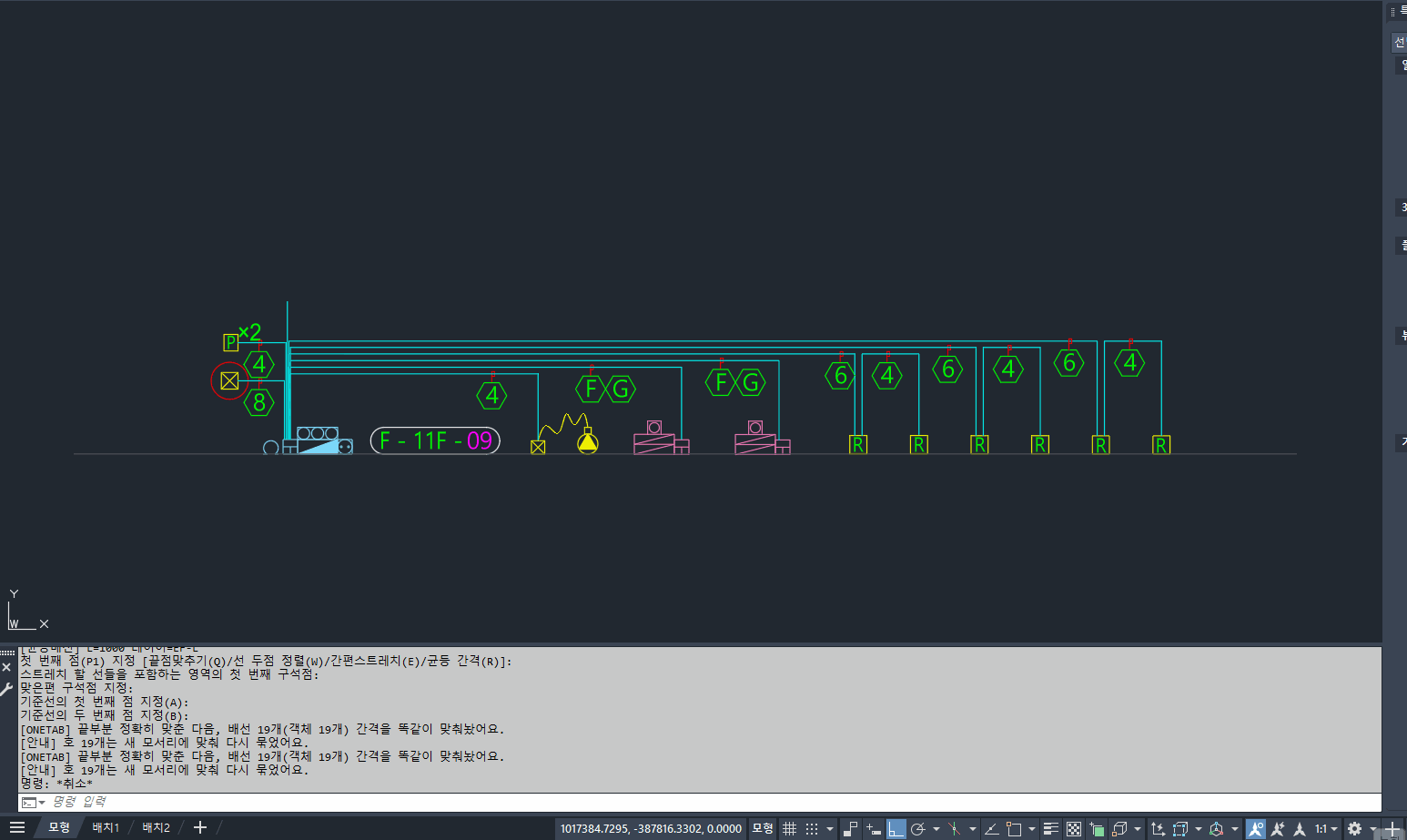The width and height of the screenshot is (1407, 840).
Task: Click the transparency checkerboard icon
Action: pyautogui.click(x=1074, y=828)
